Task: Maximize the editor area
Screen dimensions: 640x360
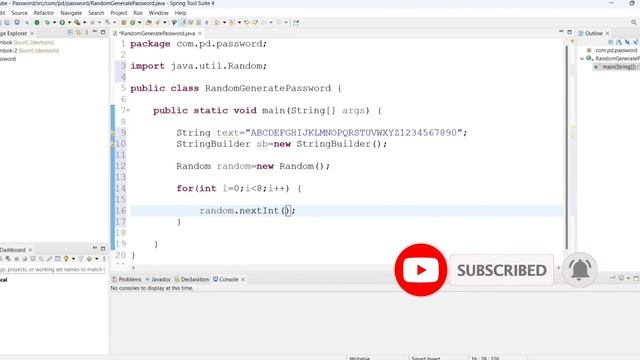Action: (570, 32)
